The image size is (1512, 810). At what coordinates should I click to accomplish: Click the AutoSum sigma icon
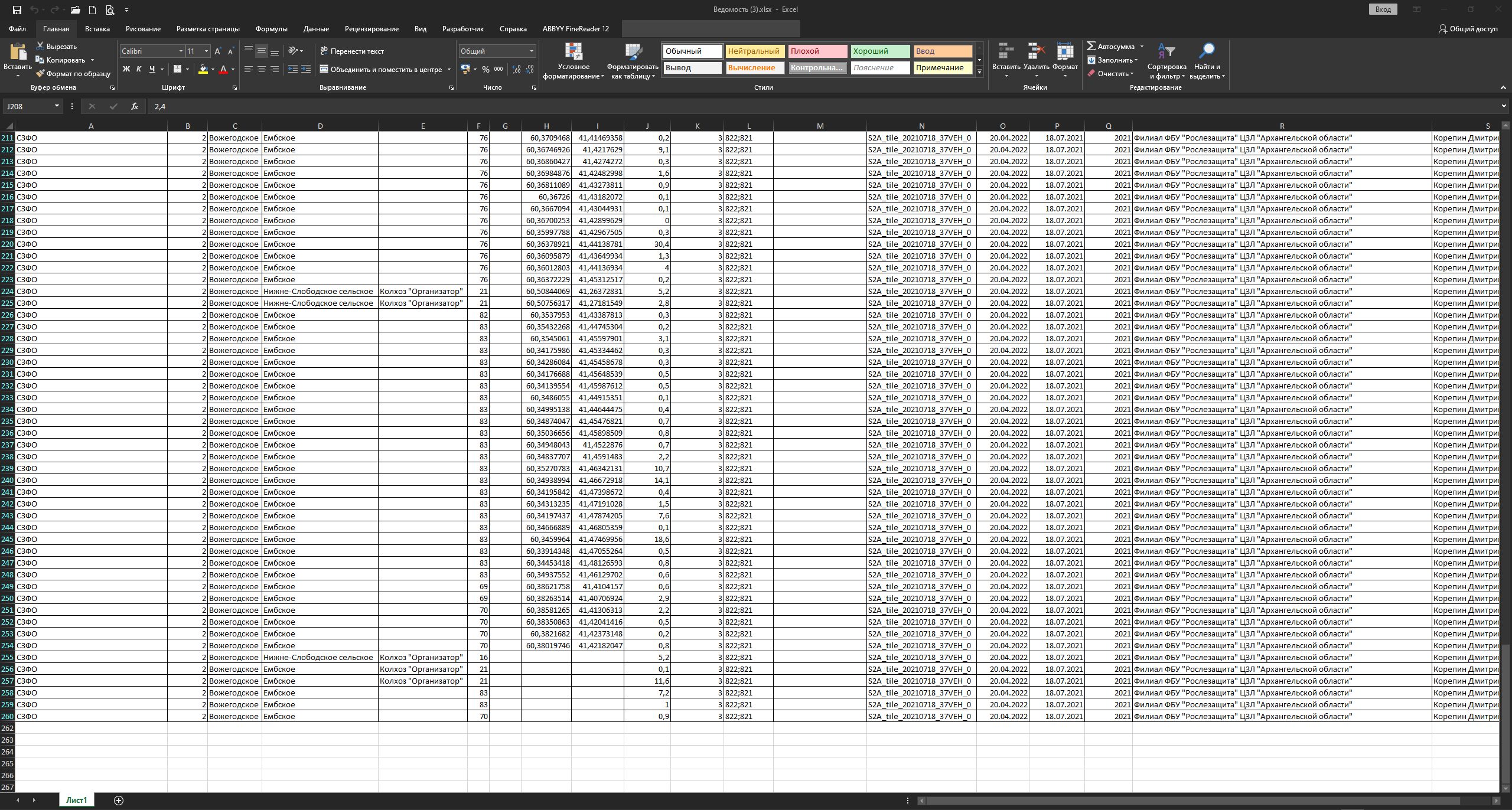[x=1091, y=46]
